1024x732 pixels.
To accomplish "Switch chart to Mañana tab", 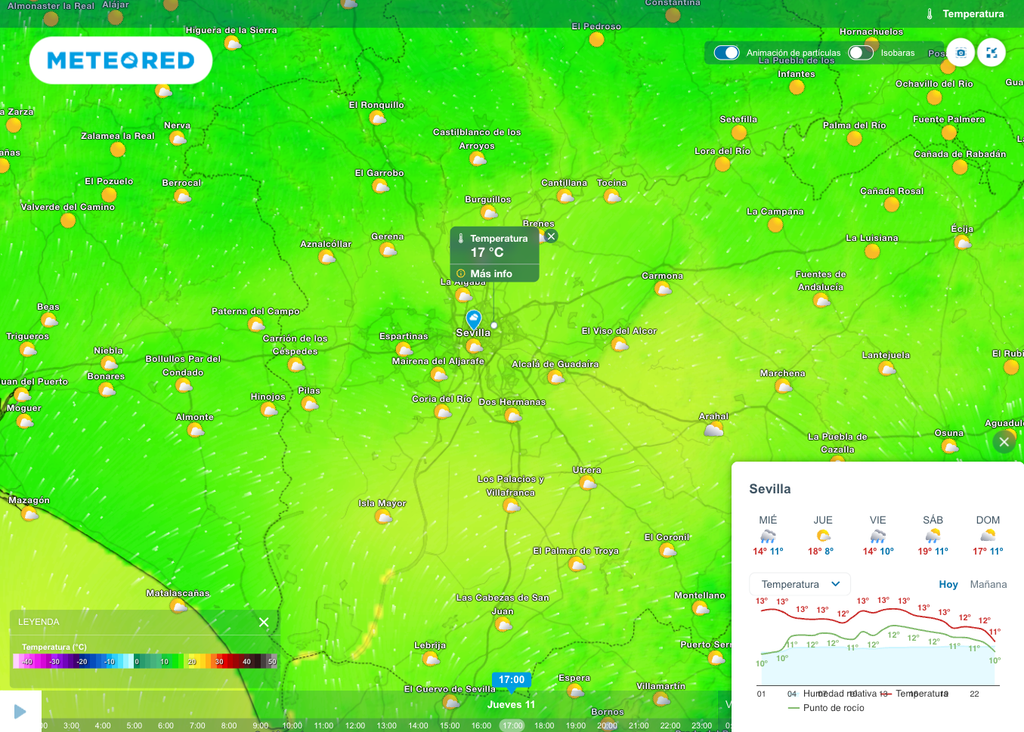I will point(988,584).
